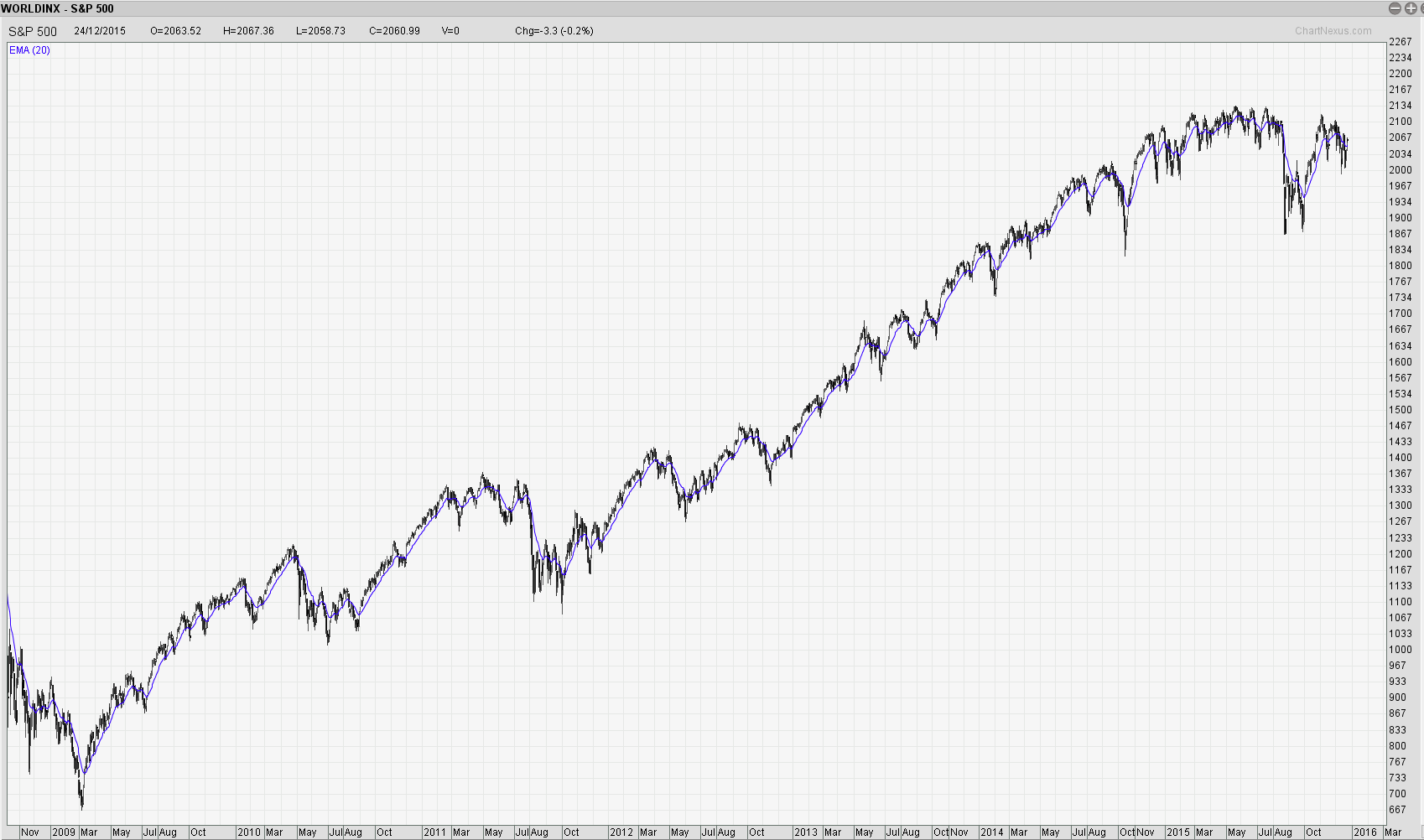Click the 1000 level on the price axis
Screen dimensions: 1424x840
tap(1400, 650)
